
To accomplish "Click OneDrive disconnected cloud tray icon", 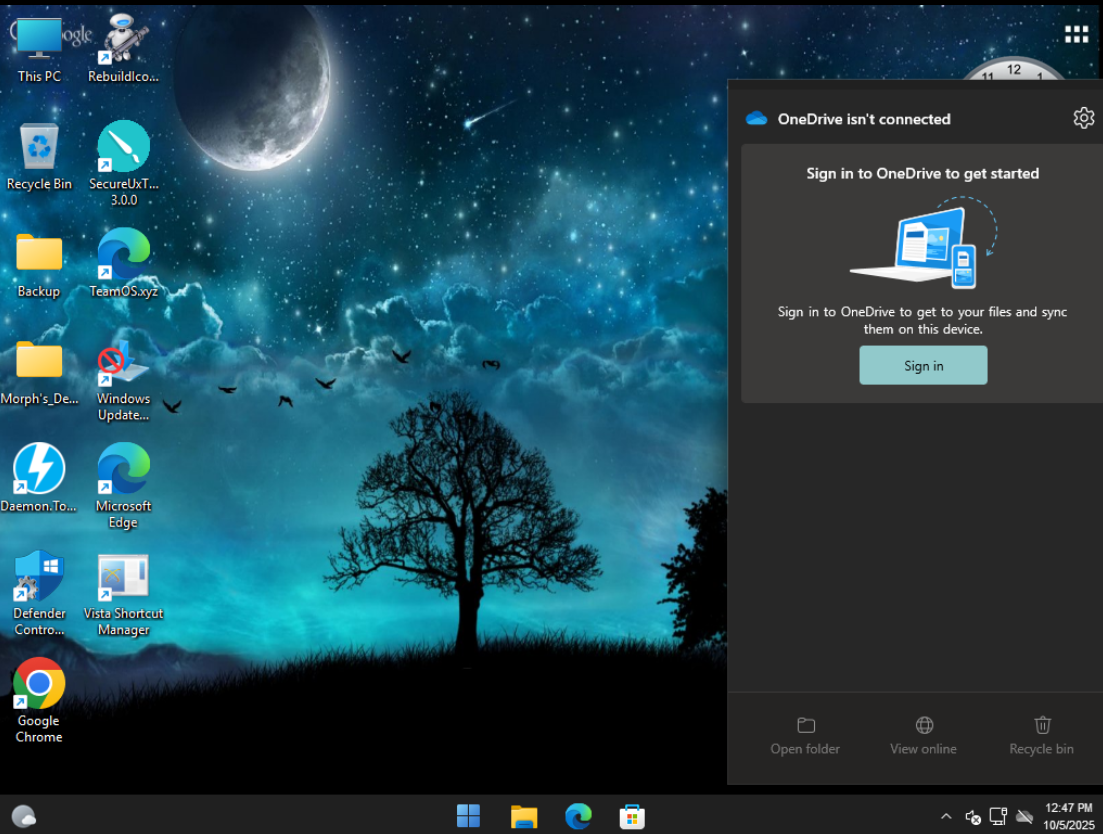I will 1024,816.
